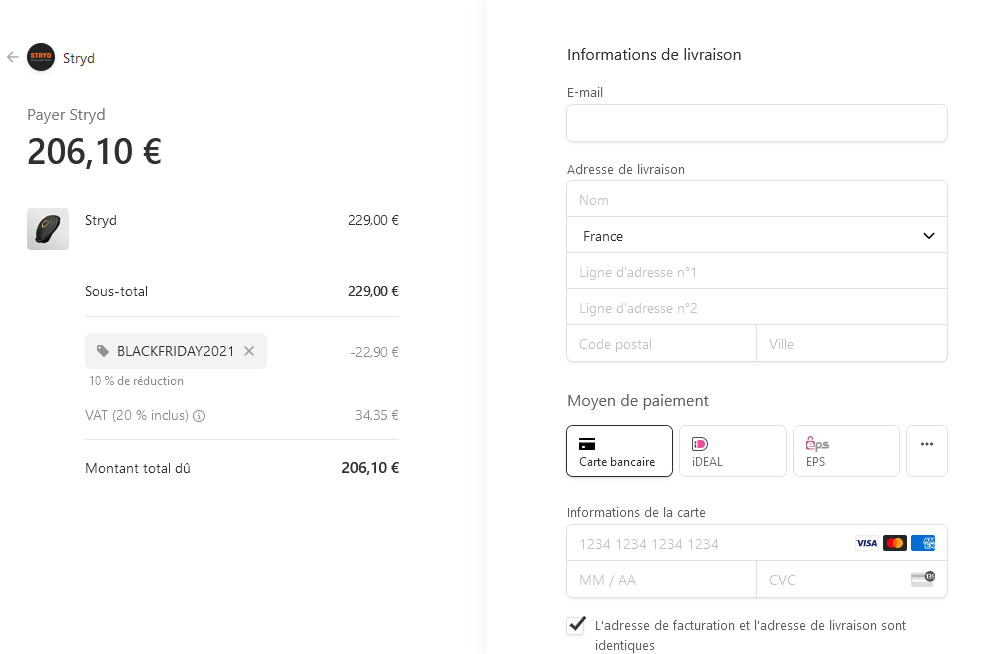The width and height of the screenshot is (982, 654).
Task: Click the promo code tag icon
Action: (103, 351)
